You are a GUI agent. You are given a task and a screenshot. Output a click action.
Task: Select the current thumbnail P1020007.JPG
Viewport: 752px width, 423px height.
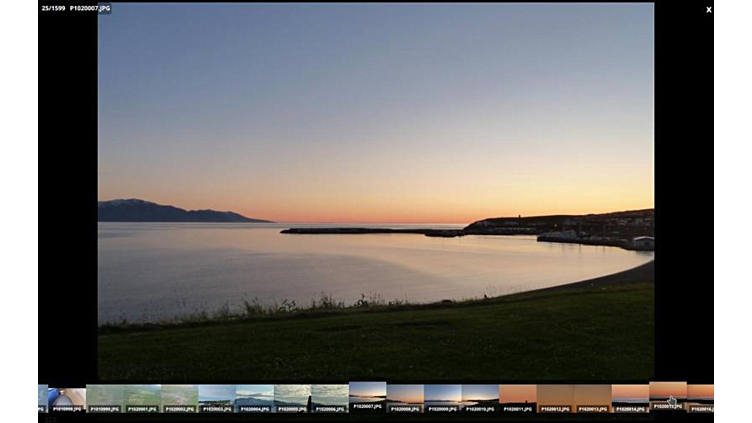(367, 395)
